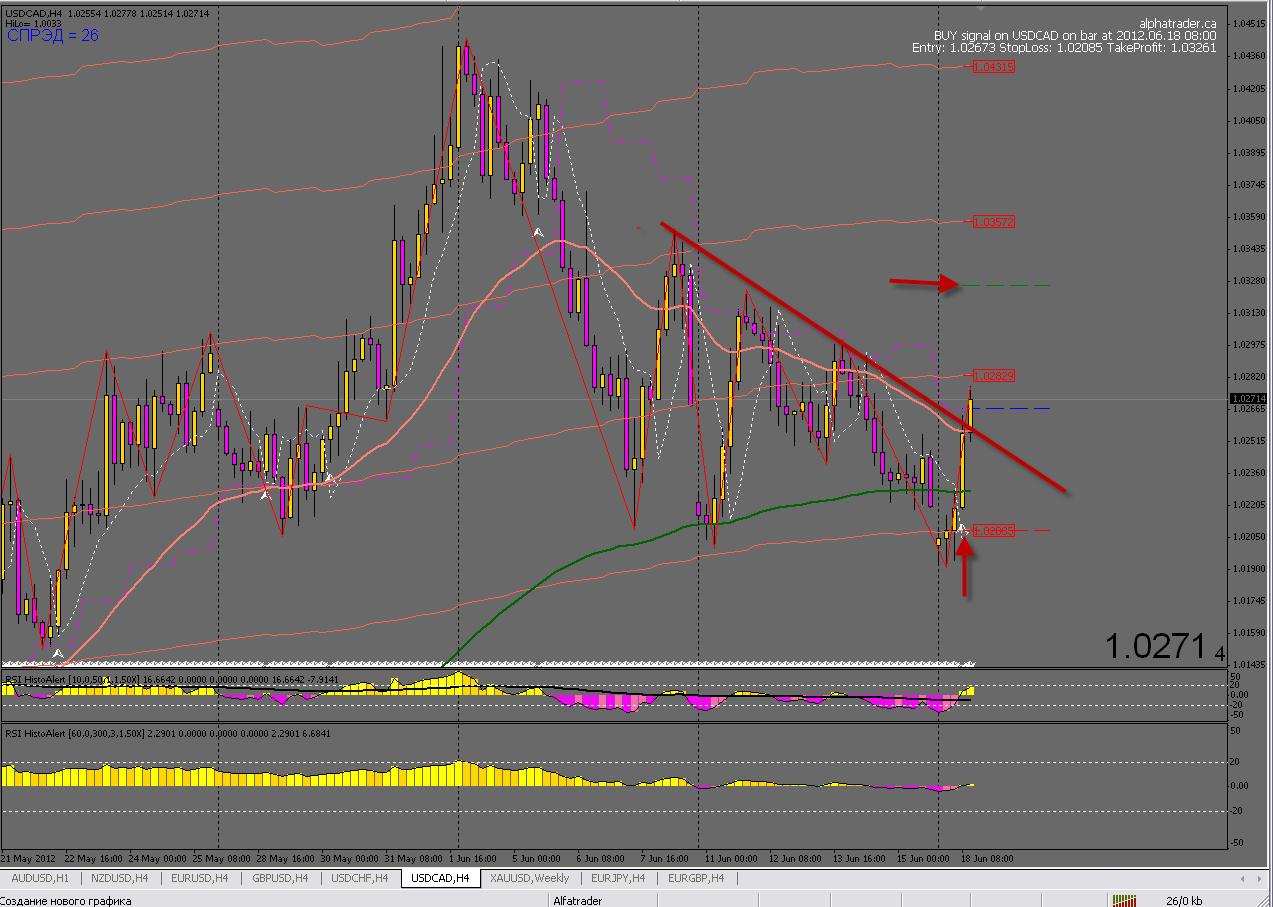Click the red 1.02085 stop-loss price label
Viewport: 1273px width, 907px height.
994,531
